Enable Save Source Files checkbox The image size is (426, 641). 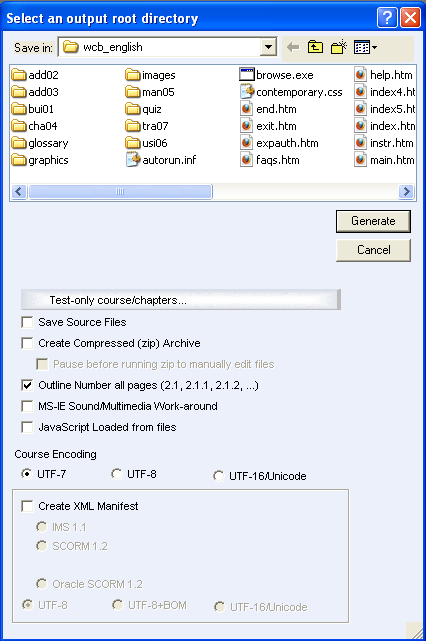27,322
